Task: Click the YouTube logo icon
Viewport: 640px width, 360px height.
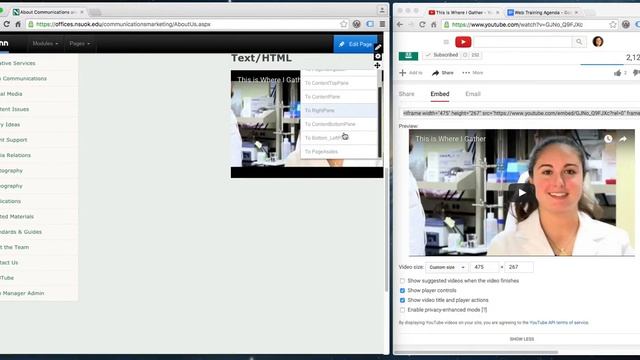Action: 463,42
